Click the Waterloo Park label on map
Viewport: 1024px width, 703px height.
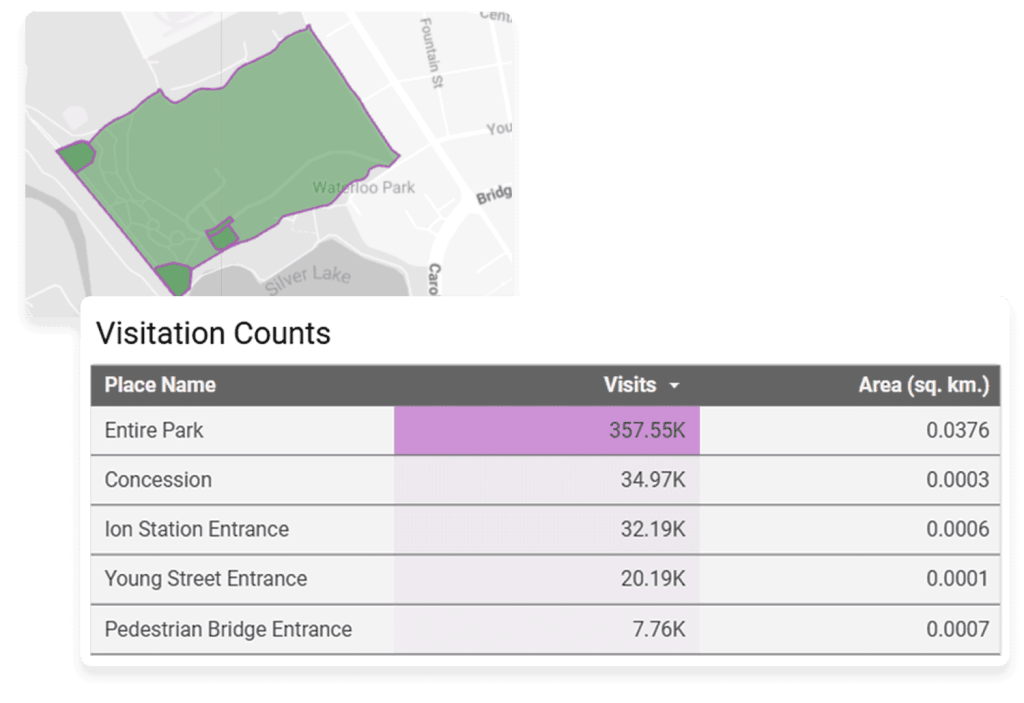tap(363, 187)
